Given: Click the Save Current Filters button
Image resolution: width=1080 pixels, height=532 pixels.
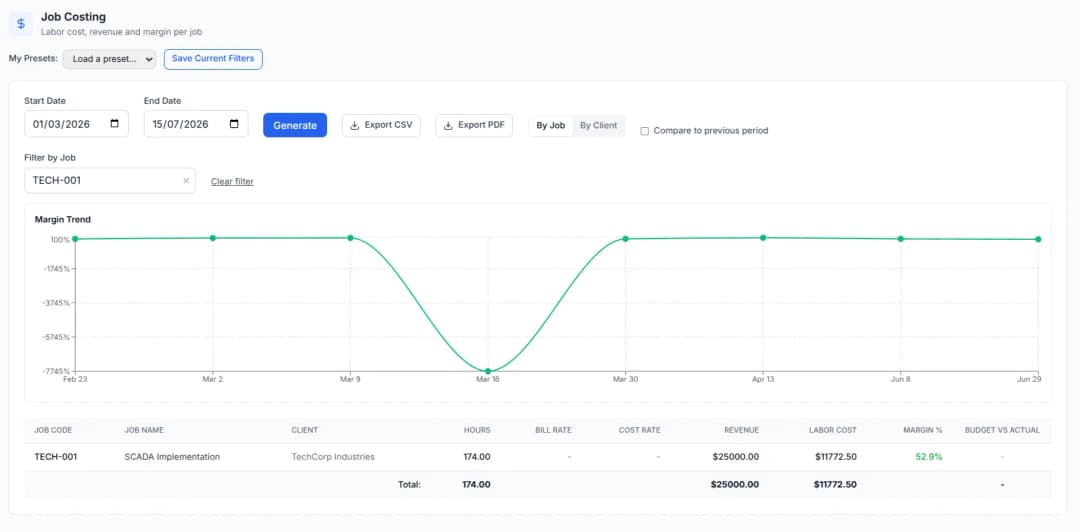Looking at the screenshot, I should [213, 59].
